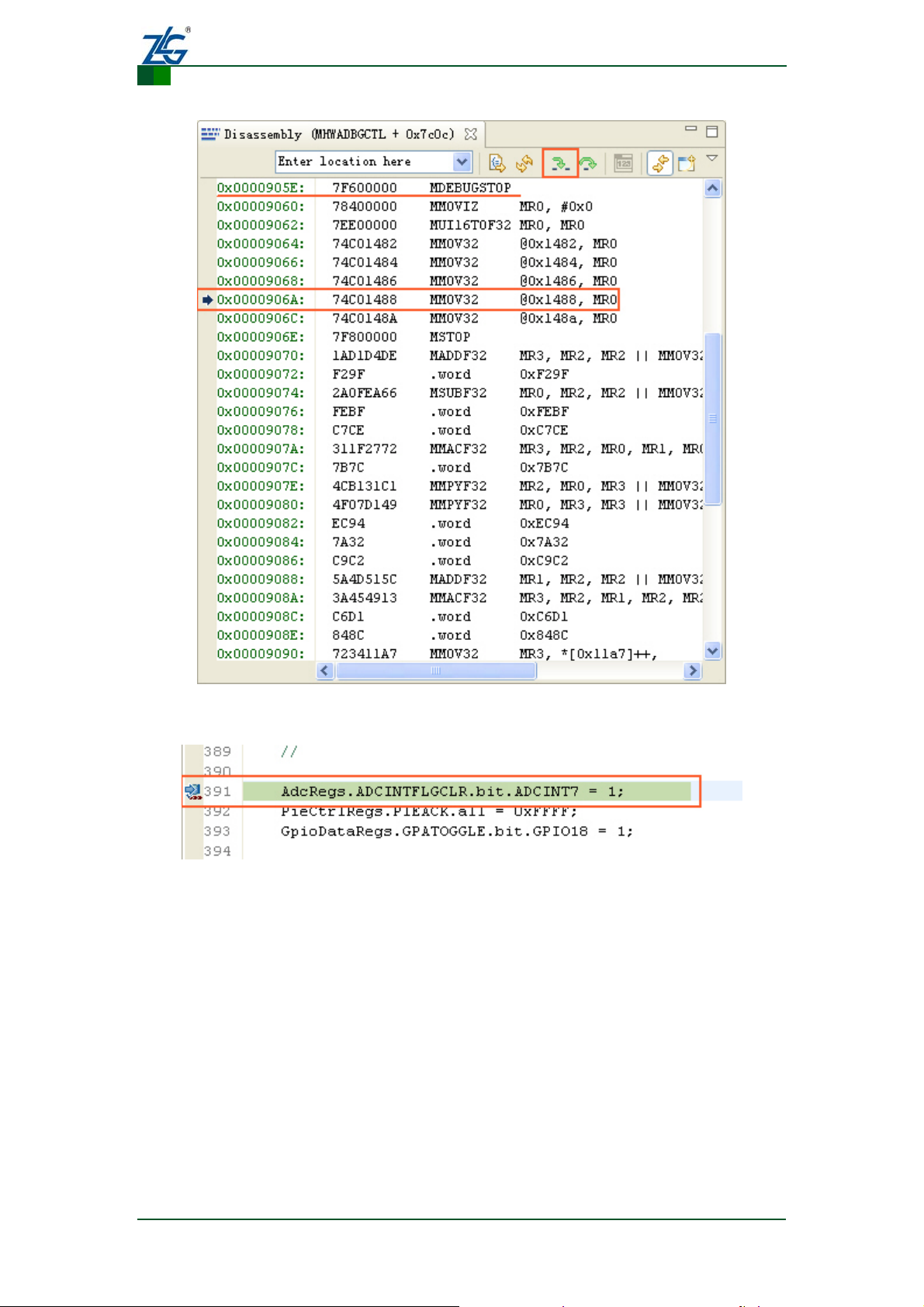The width and height of the screenshot is (924, 1307).
Task: Click address 0x0000908E
Action: tap(261, 634)
